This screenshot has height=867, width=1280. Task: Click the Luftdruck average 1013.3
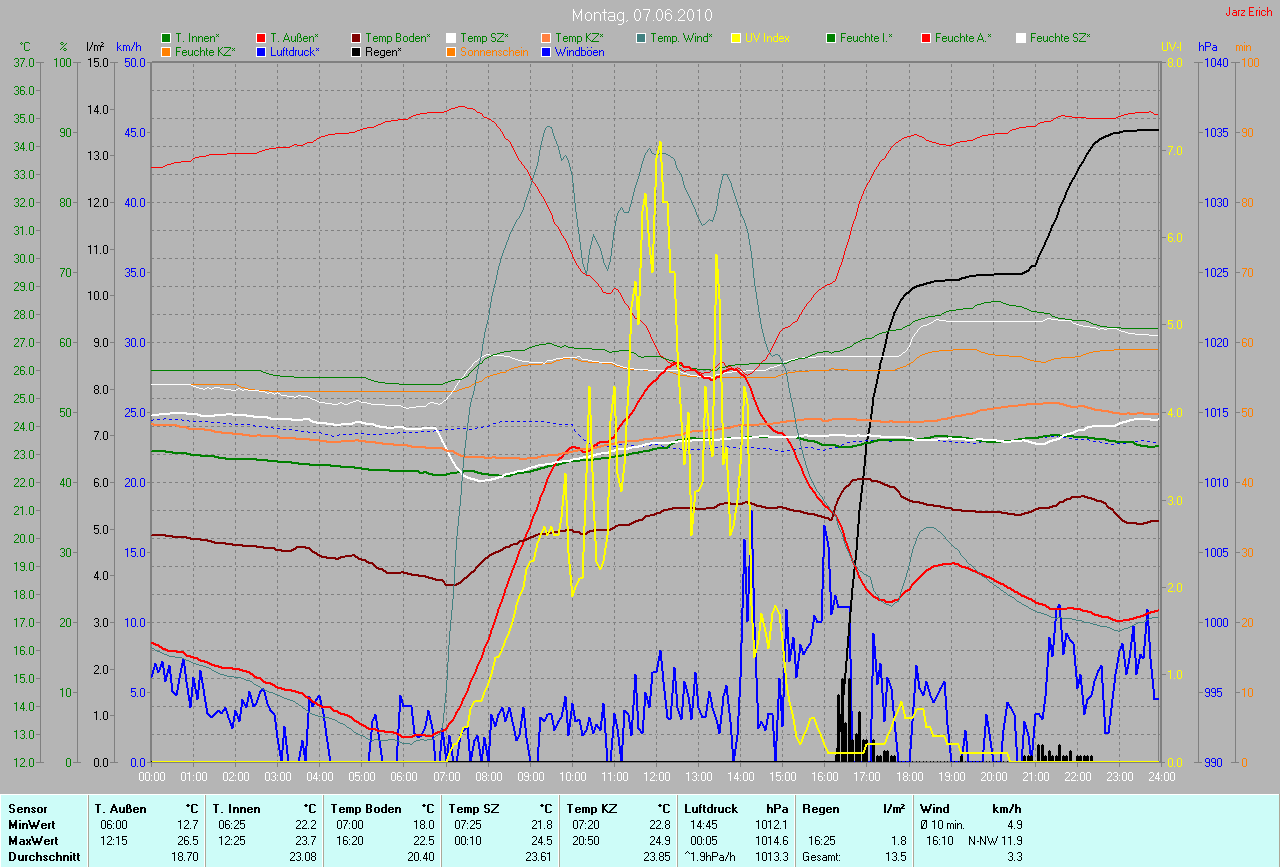pos(771,856)
